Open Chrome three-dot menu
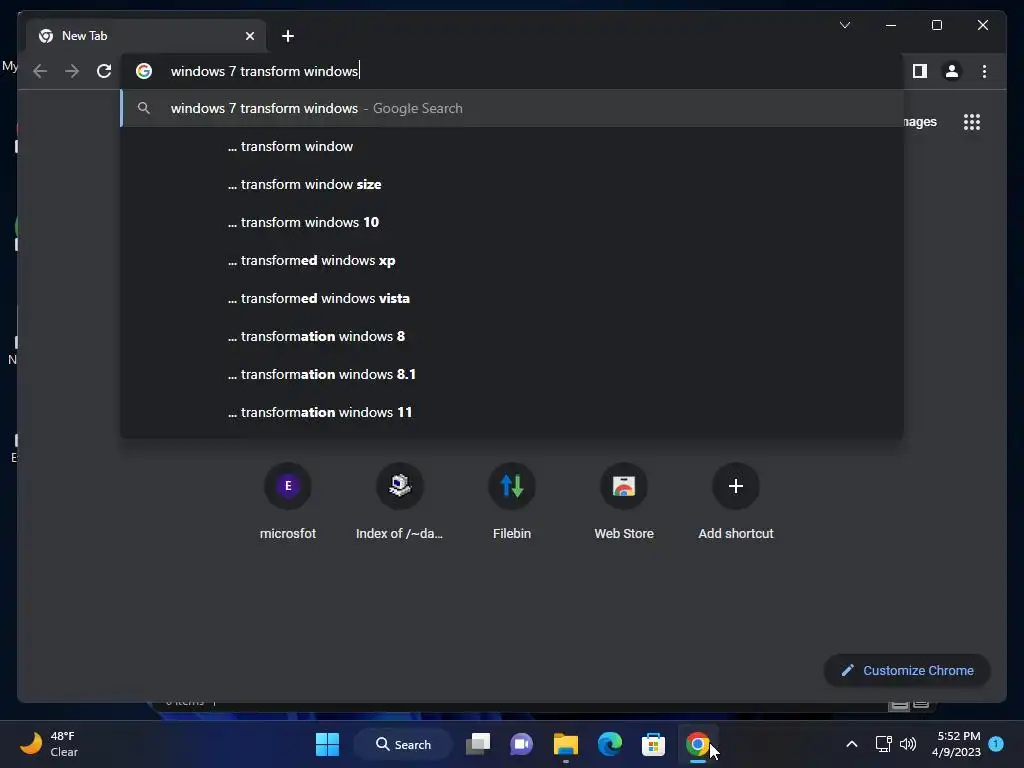The image size is (1024, 768). pyautogui.click(x=984, y=71)
